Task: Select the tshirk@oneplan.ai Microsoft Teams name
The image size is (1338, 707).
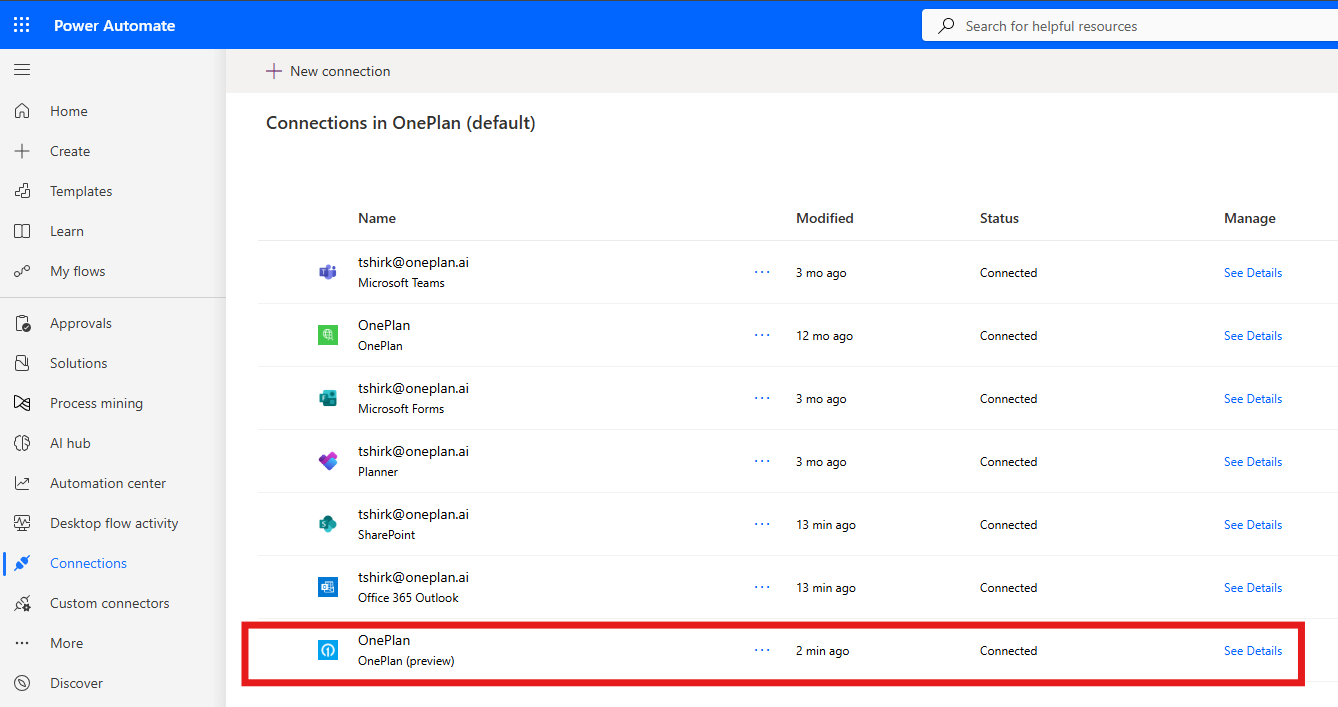Action: [413, 262]
